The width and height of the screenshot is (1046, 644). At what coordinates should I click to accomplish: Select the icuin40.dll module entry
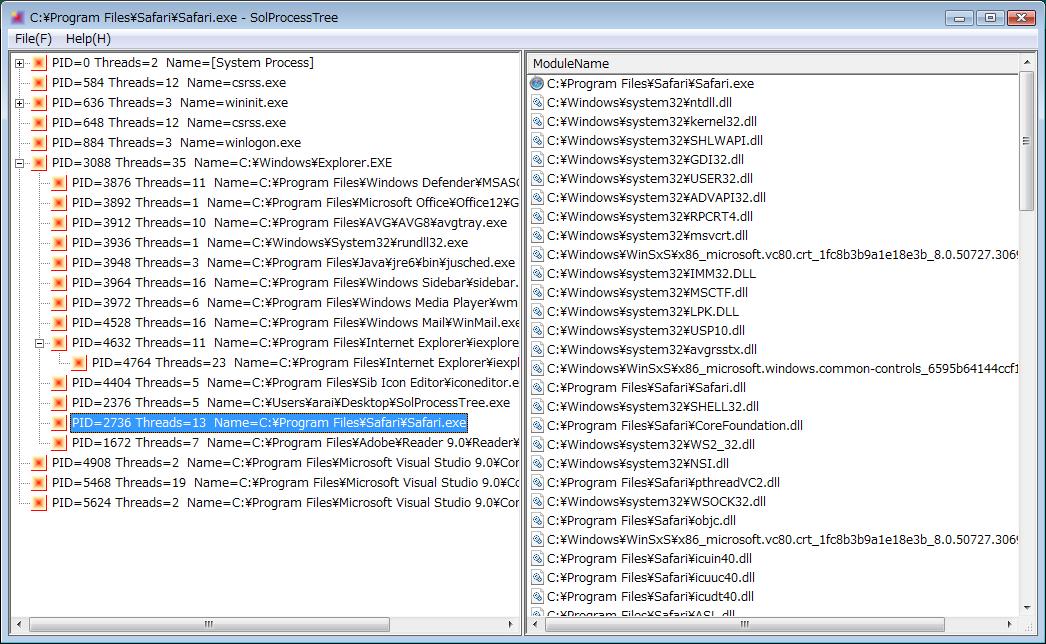(649, 559)
